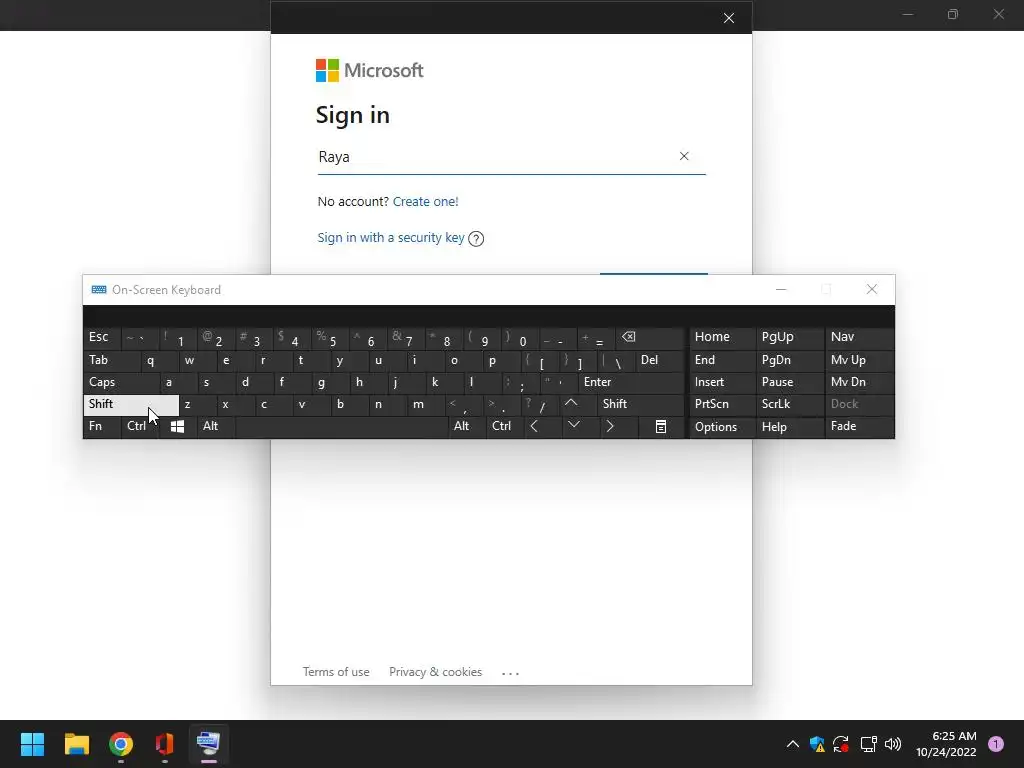Viewport: 1024px width, 768px height.
Task: Open Windows Security tray icon
Action: [x=817, y=744]
